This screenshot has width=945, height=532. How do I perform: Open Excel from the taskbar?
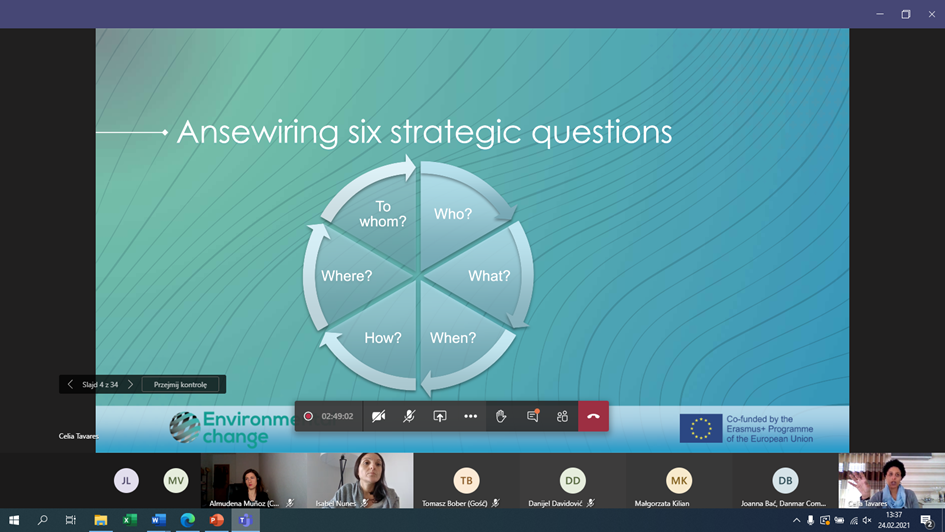pos(129,520)
